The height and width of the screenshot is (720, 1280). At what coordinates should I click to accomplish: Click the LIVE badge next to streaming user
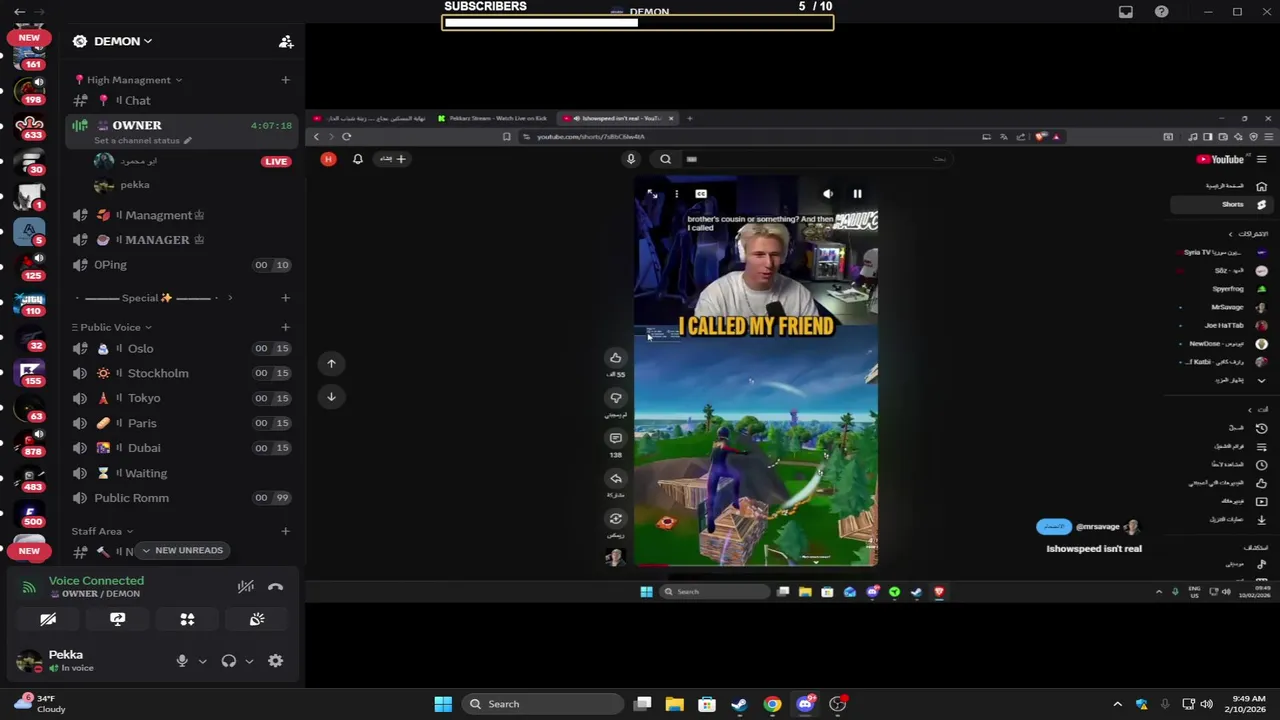[275, 161]
